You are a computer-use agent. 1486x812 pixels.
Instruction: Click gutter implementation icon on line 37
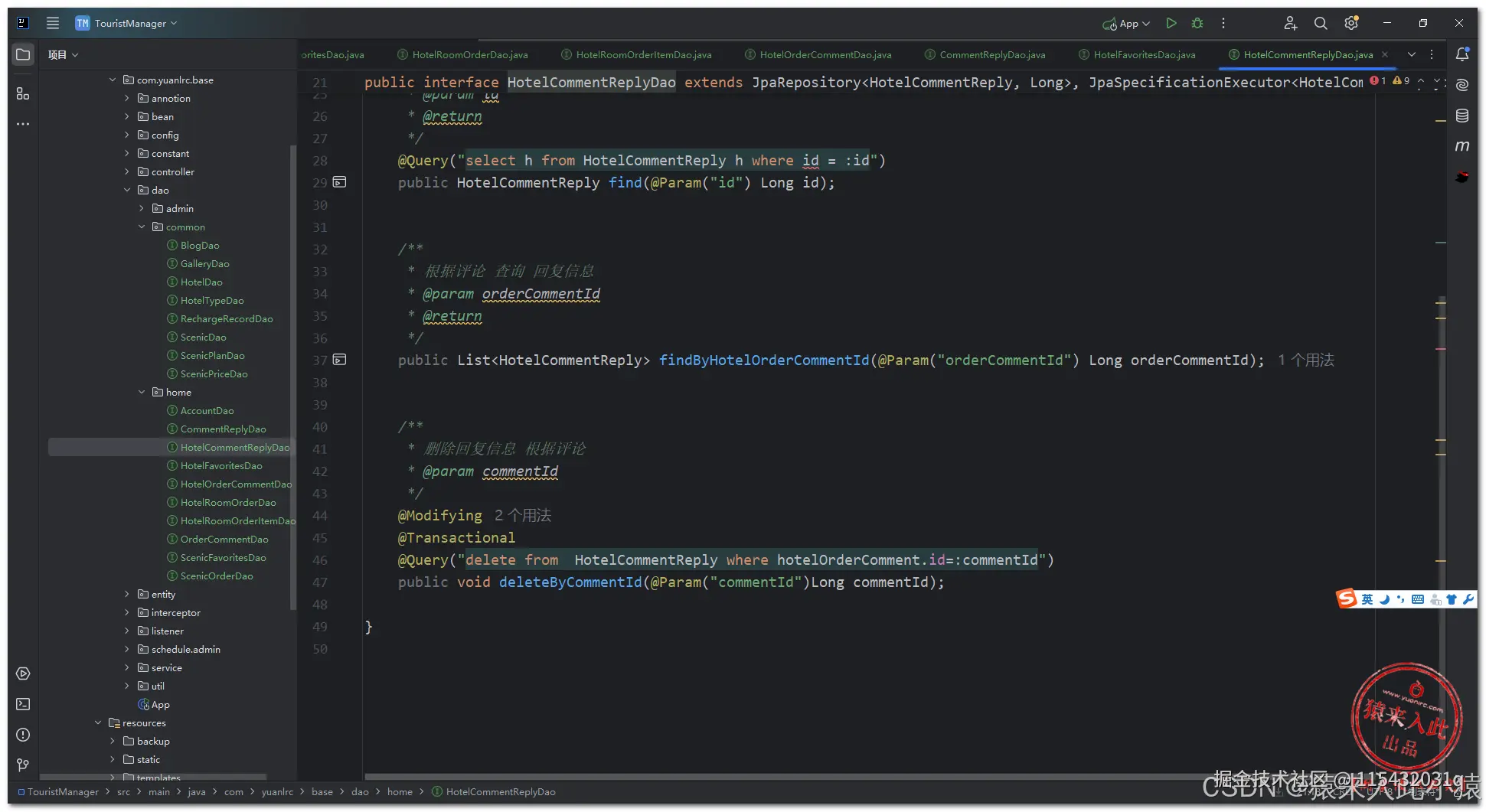[340, 360]
